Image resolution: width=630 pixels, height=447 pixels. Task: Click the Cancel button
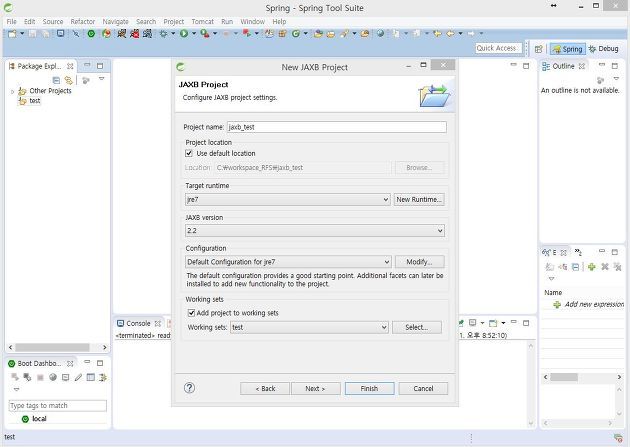[x=423, y=388]
